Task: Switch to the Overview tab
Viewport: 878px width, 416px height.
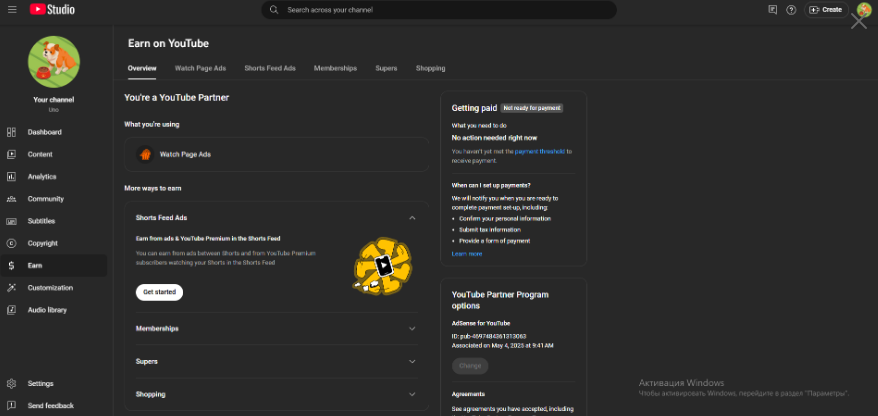Action: tap(142, 68)
